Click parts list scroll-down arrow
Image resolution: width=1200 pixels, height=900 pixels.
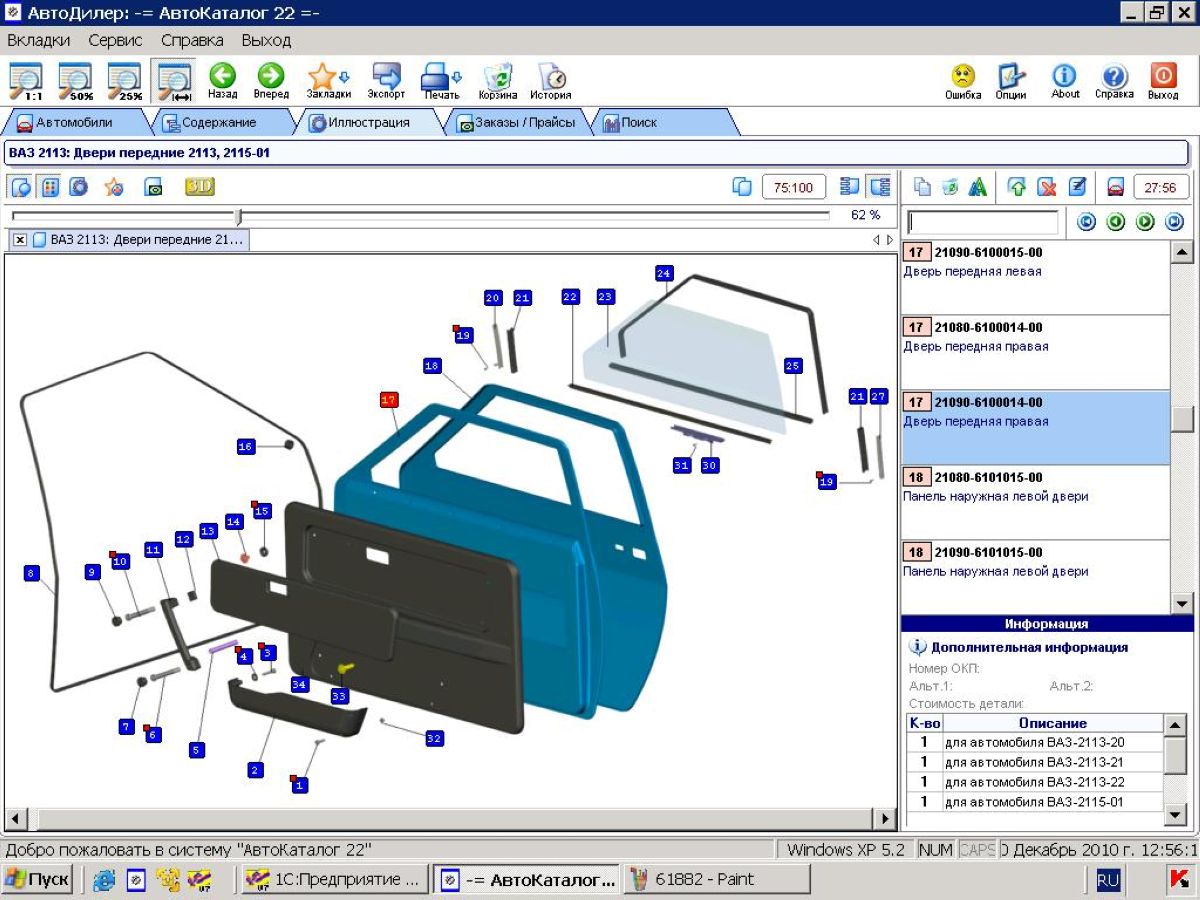(x=1182, y=603)
